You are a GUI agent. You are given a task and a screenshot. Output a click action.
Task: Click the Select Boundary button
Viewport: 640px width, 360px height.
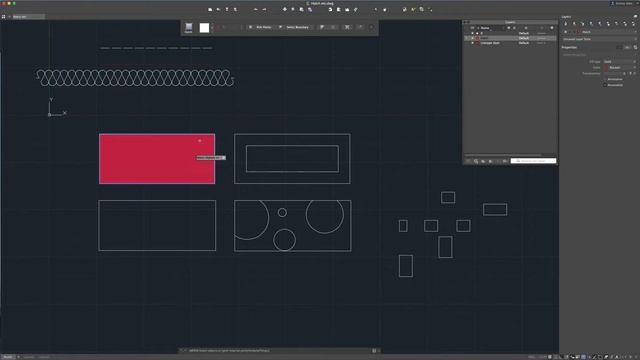click(294, 27)
